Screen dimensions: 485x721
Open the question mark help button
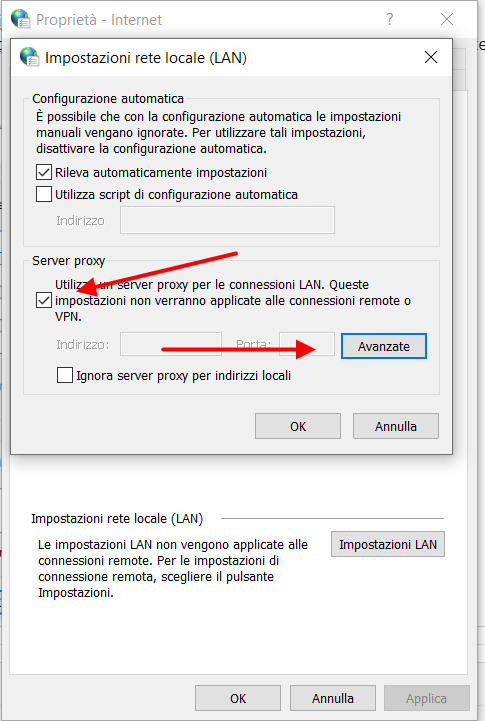tap(390, 19)
